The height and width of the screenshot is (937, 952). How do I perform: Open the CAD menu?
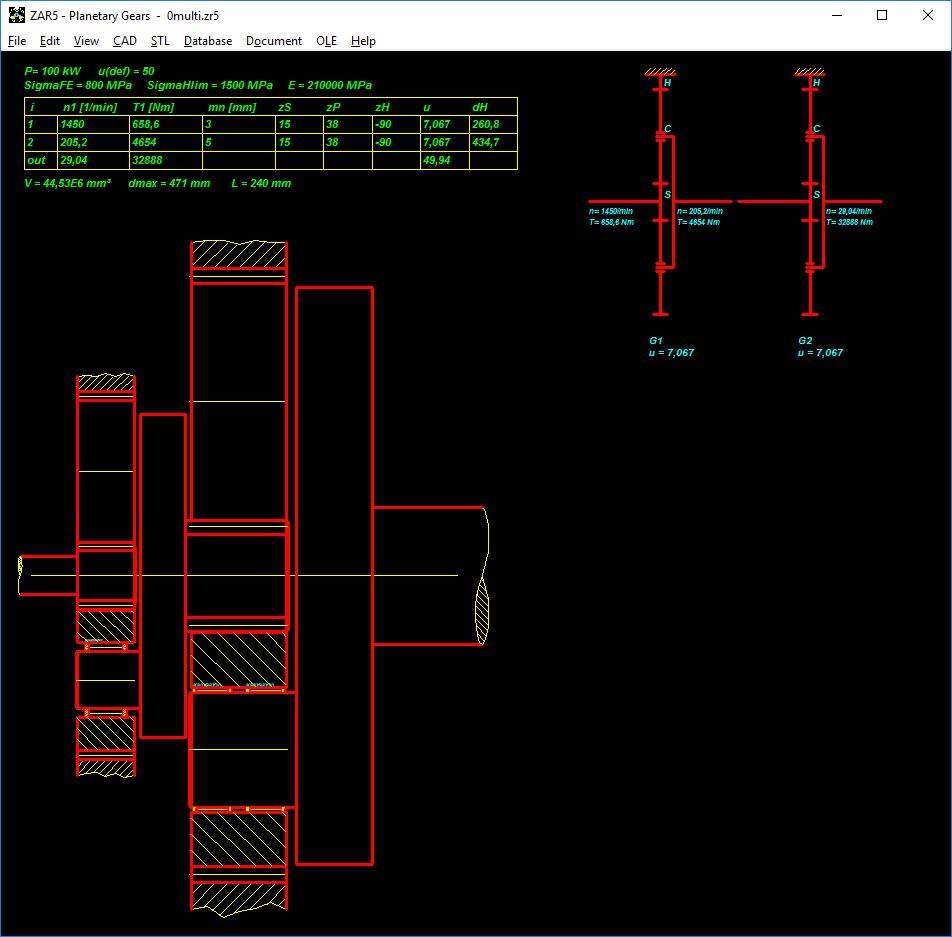125,41
